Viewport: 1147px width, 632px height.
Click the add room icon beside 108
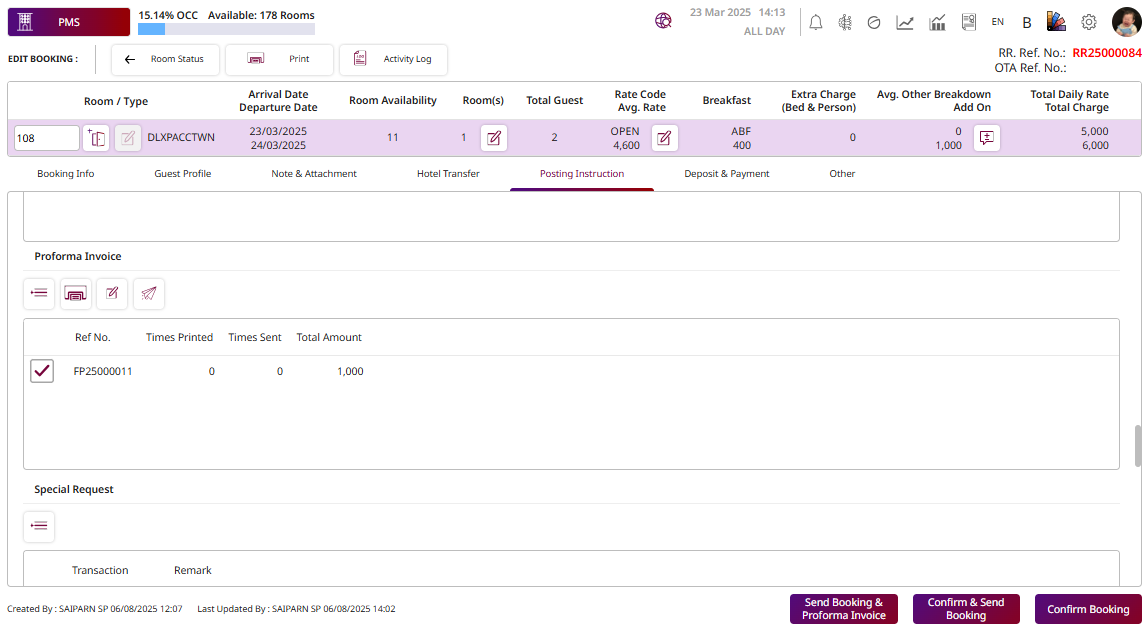(x=96, y=138)
